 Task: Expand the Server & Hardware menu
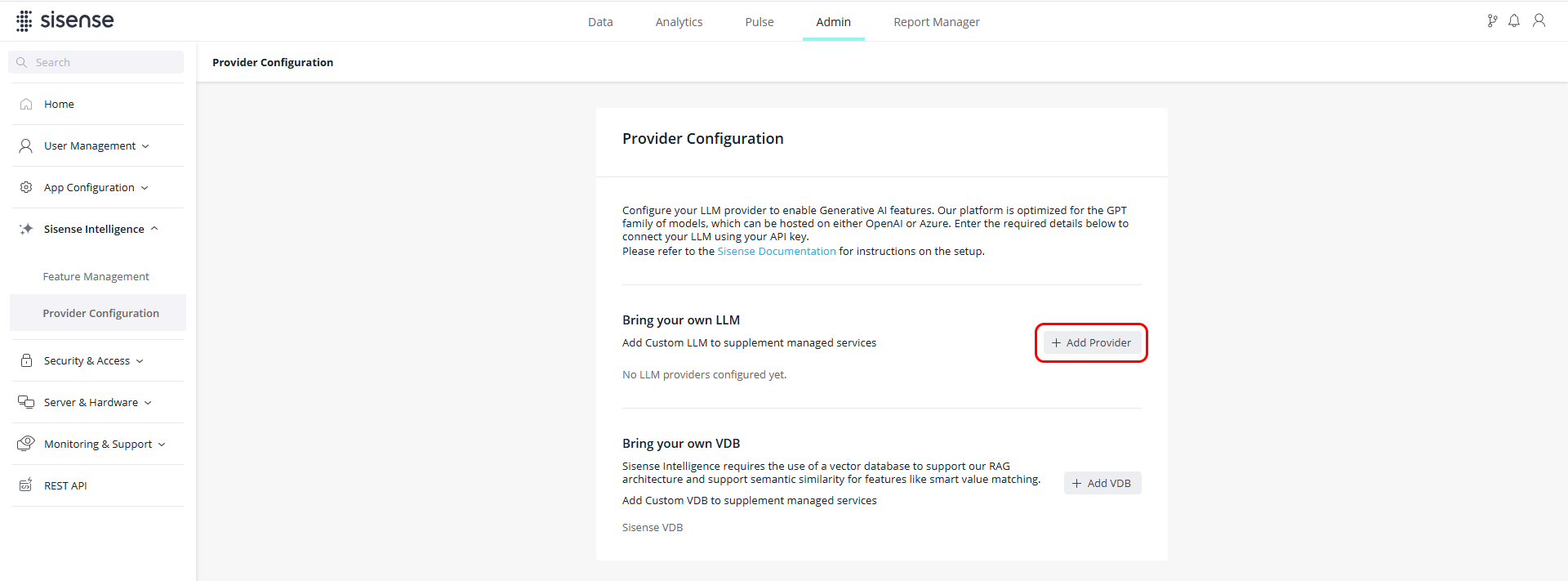tap(148, 403)
